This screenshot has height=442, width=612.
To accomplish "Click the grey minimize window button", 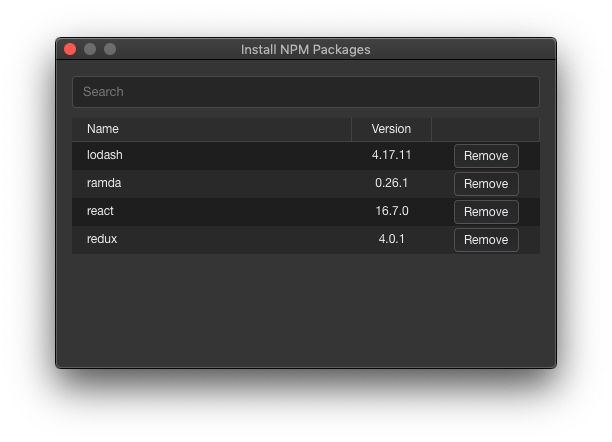I will (x=90, y=49).
